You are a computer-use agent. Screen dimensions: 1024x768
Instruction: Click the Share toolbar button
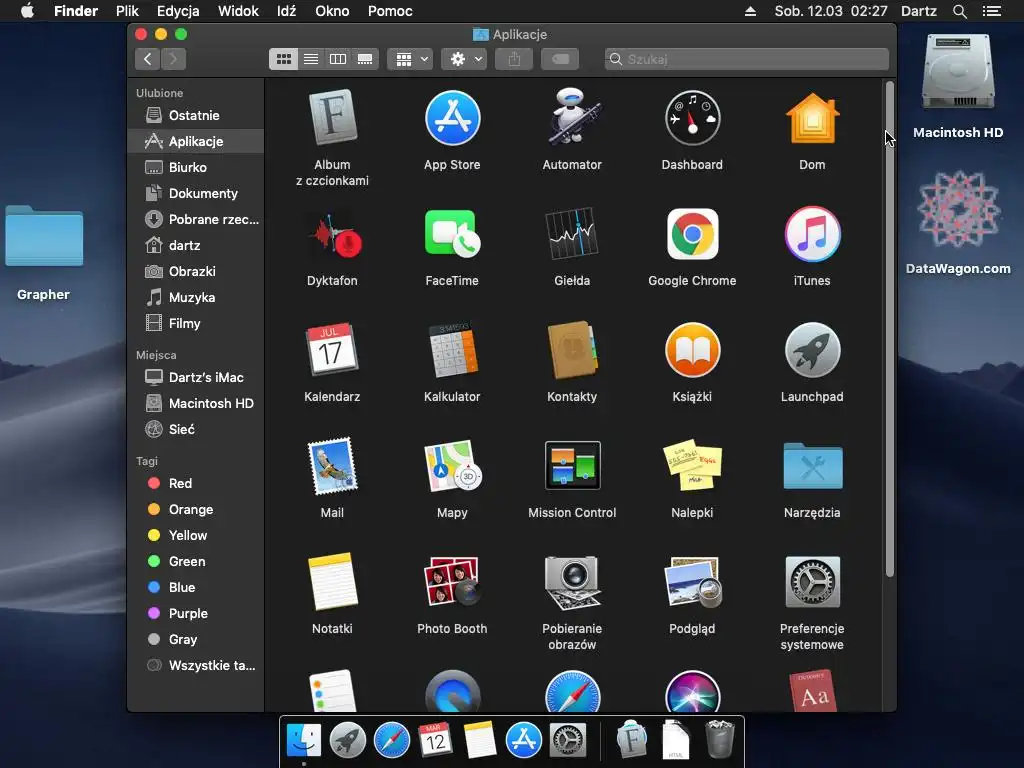coord(515,59)
